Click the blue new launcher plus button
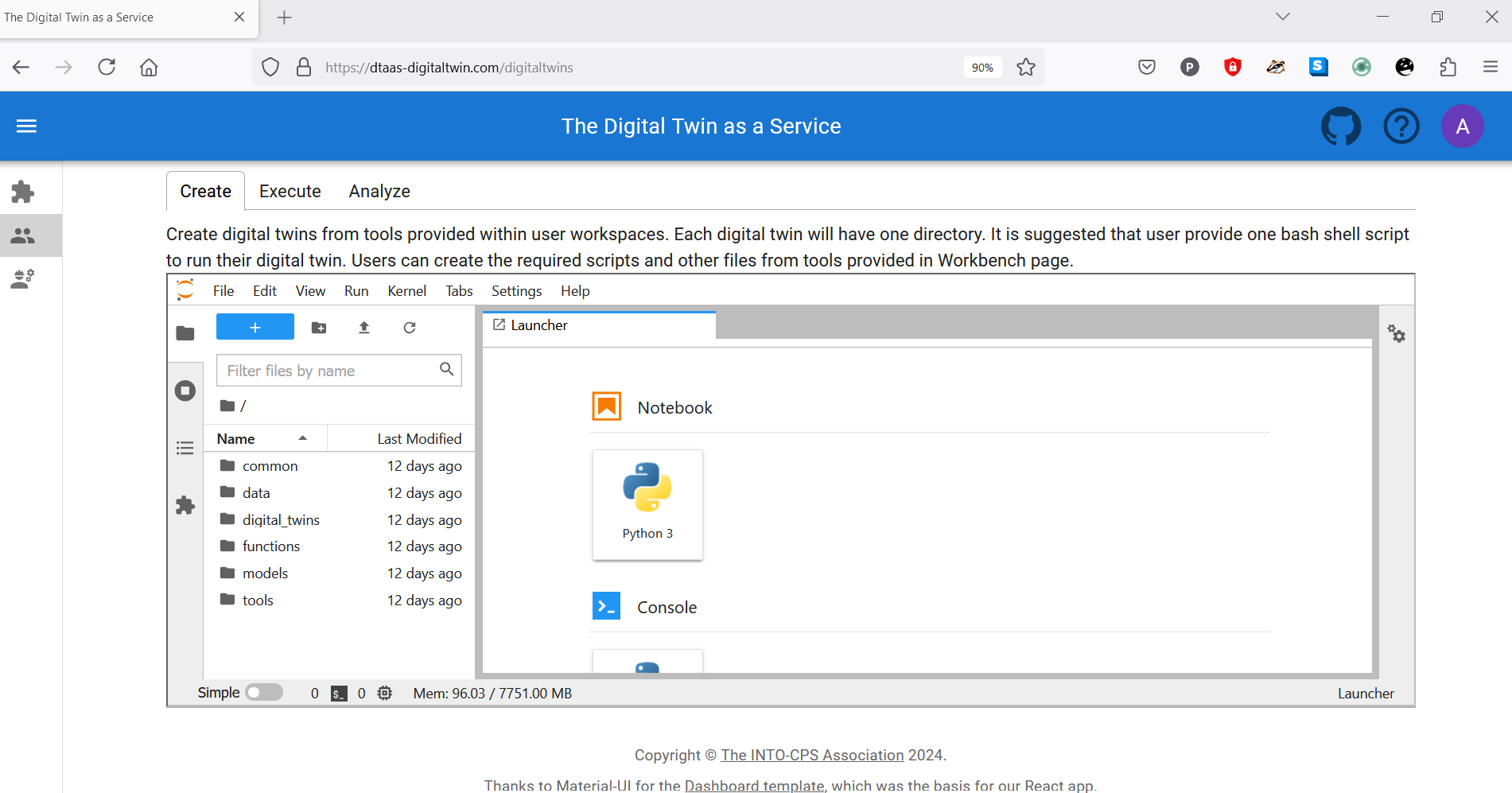 click(255, 327)
